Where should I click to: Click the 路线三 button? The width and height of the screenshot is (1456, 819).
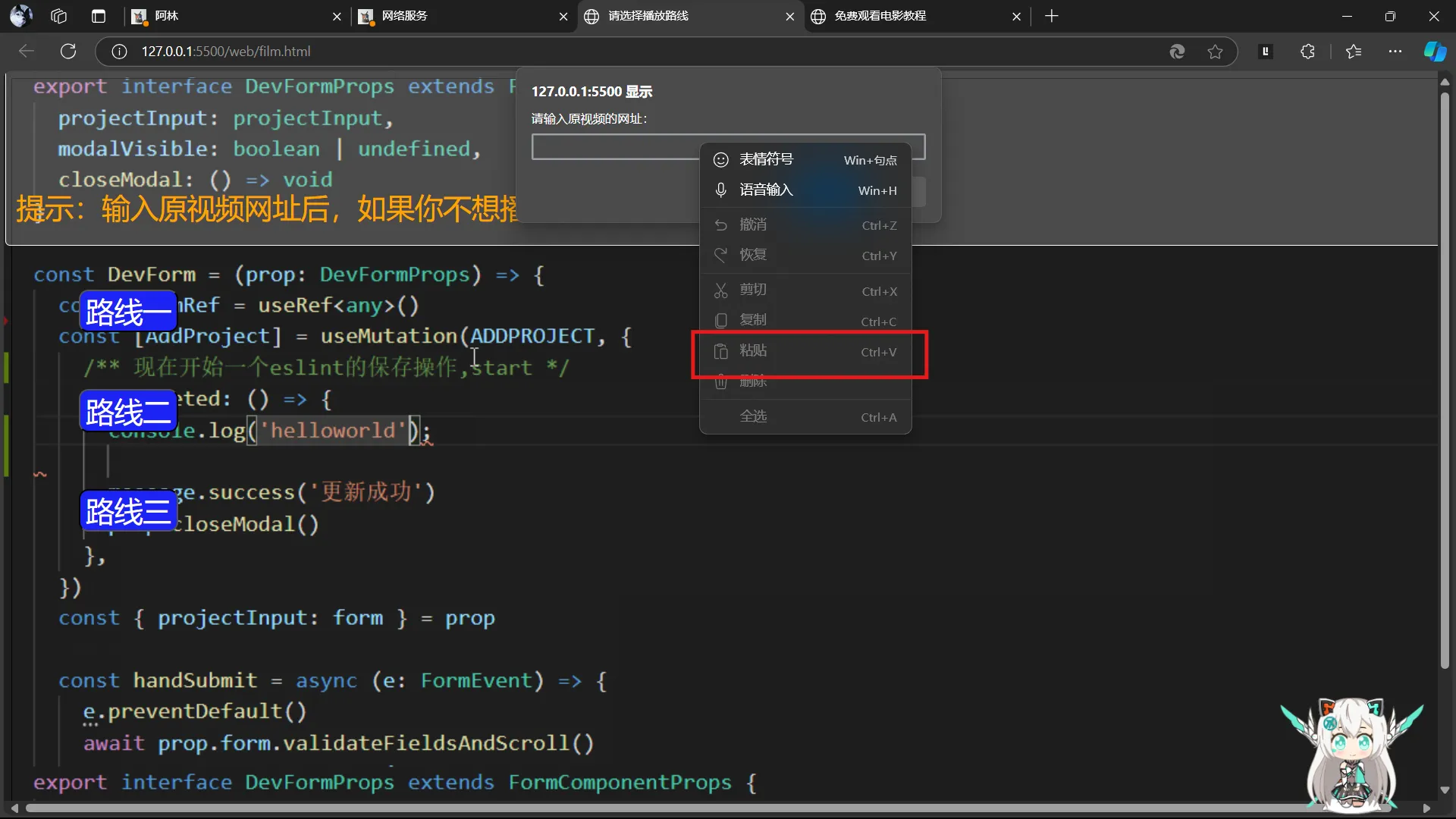(x=128, y=512)
